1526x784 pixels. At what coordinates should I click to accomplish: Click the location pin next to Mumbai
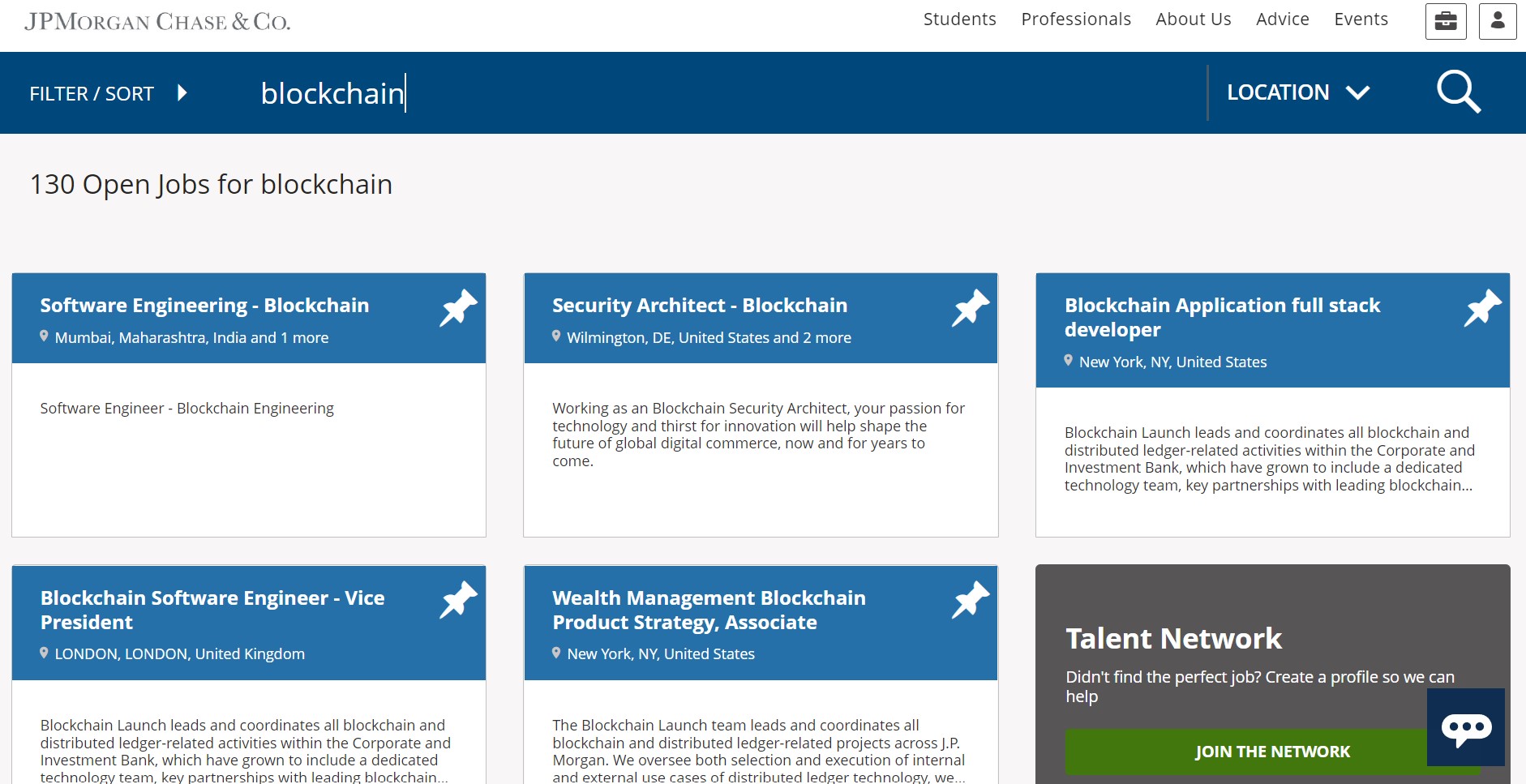click(x=44, y=336)
